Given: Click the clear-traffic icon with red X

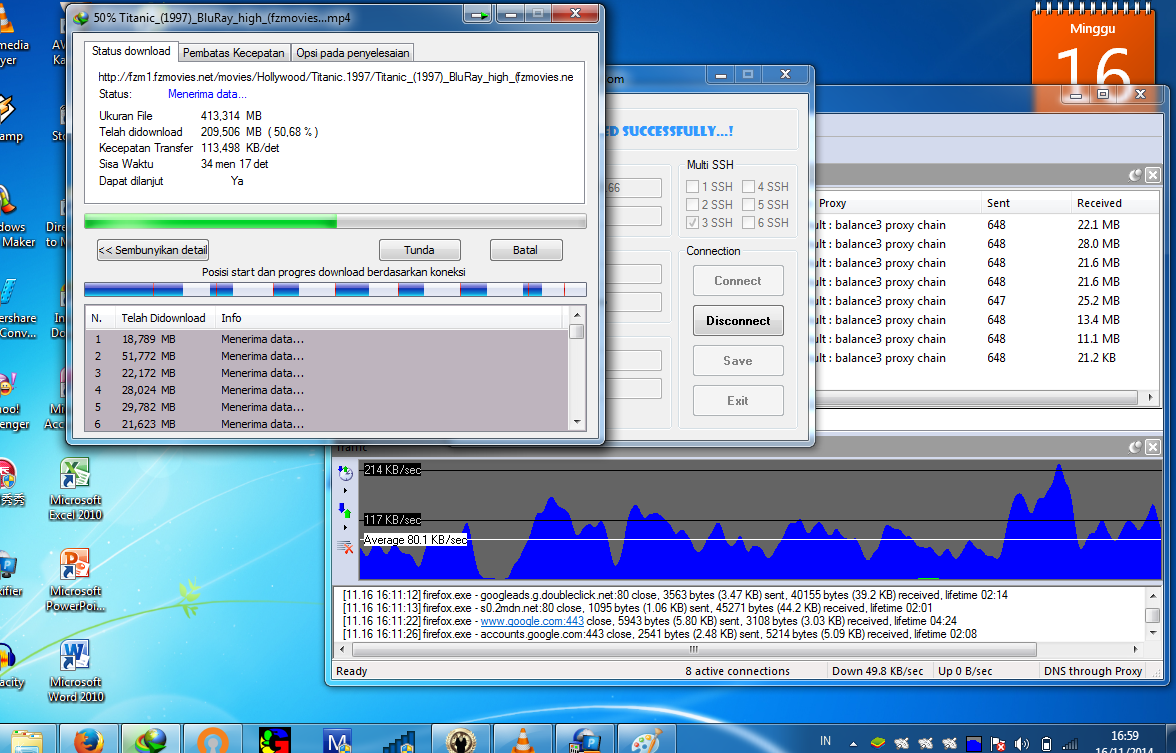Looking at the screenshot, I should click(x=345, y=547).
